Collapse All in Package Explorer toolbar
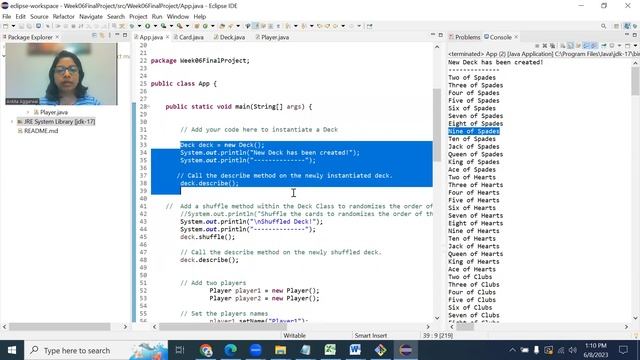The width and height of the screenshot is (640, 360). tap(94, 36)
